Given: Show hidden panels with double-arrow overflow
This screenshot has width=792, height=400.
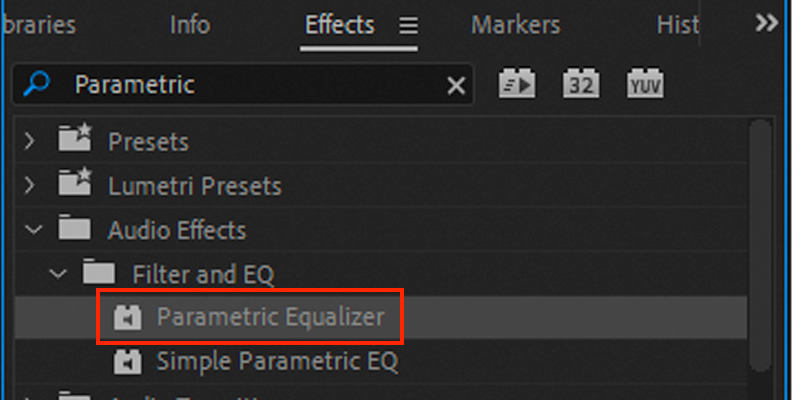Looking at the screenshot, I should 766,23.
